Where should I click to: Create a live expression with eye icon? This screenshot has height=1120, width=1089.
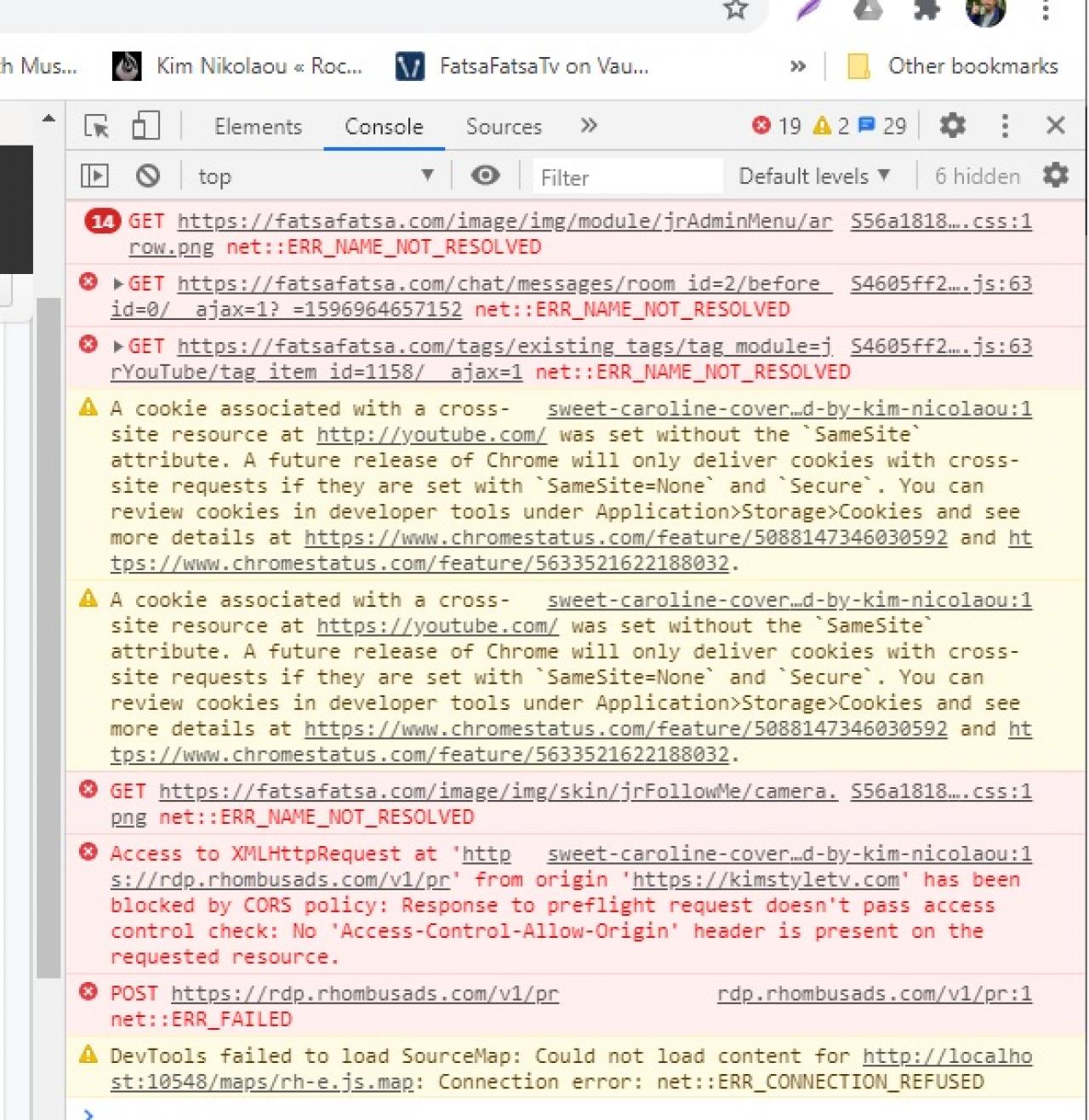tap(486, 175)
